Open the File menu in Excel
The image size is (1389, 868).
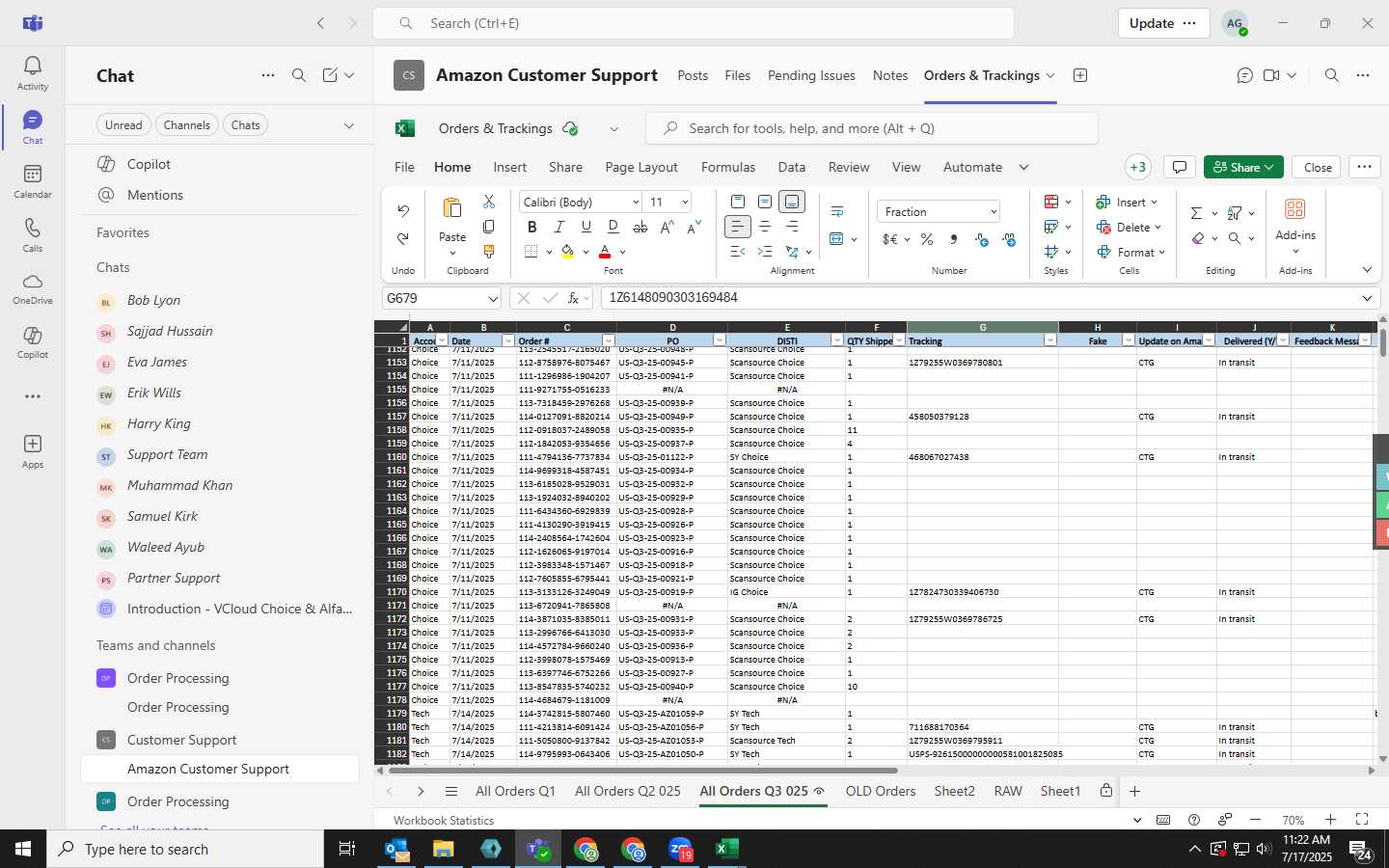(x=404, y=167)
